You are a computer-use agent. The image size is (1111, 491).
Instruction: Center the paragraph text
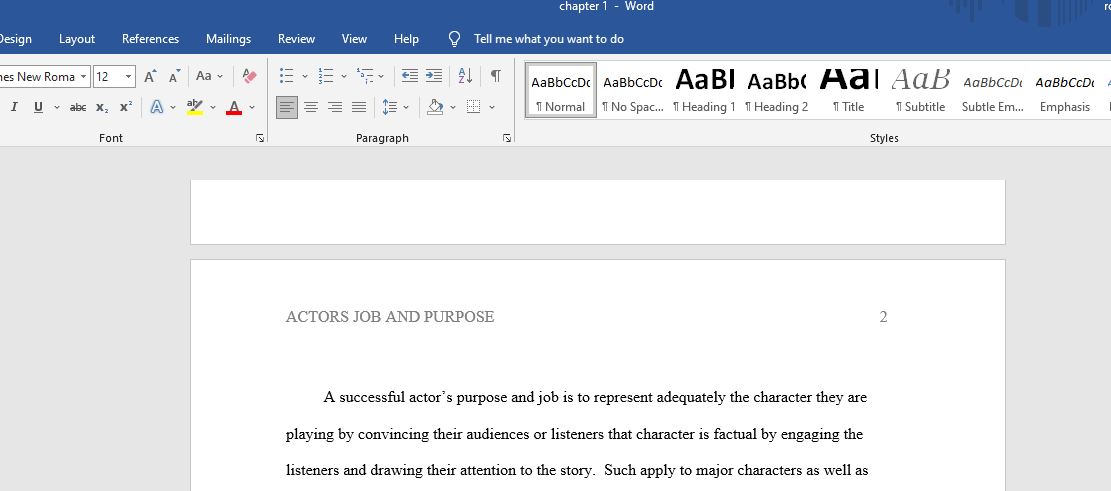click(x=311, y=107)
